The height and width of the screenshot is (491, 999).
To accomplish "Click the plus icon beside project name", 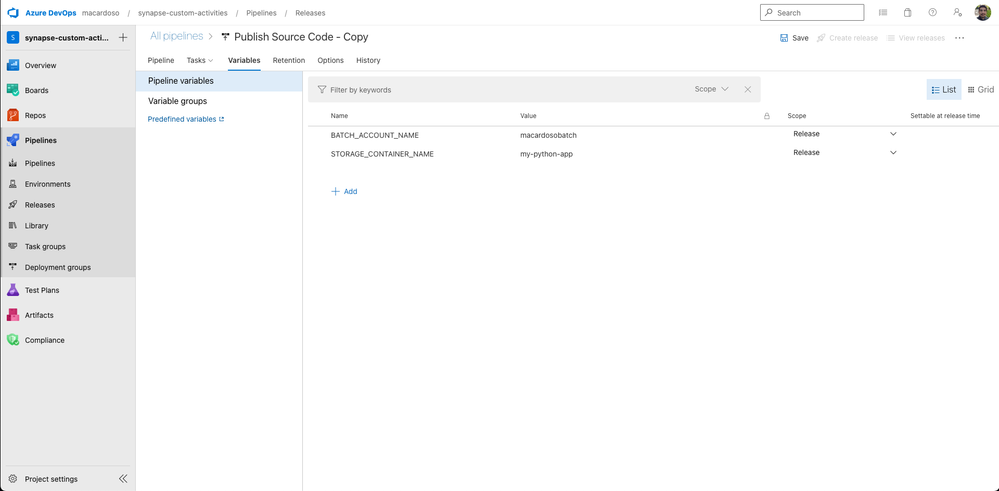I will tap(123, 38).
